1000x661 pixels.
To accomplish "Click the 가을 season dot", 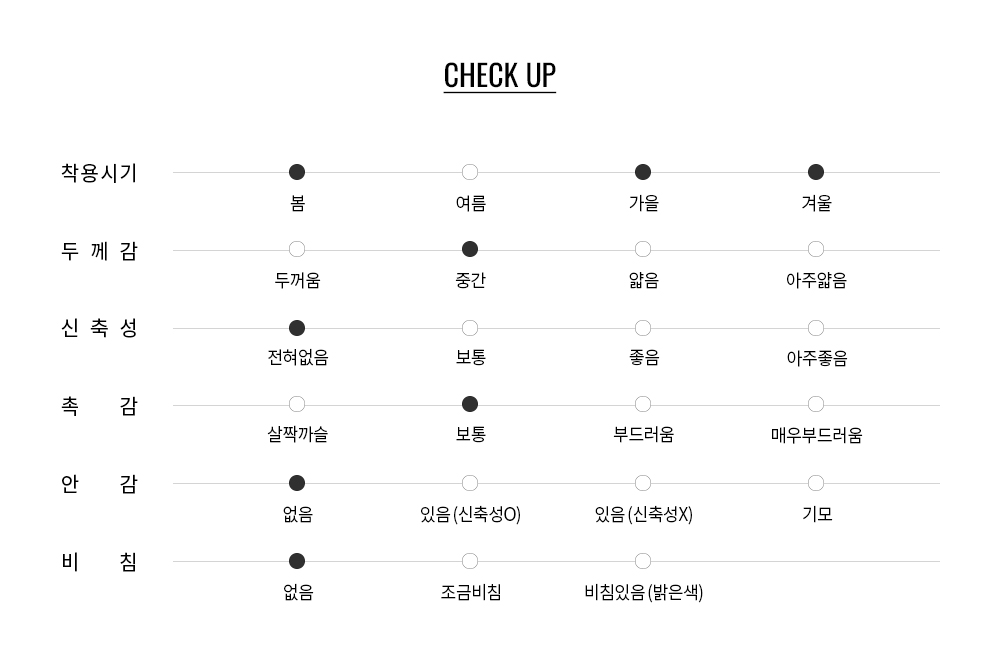I will (643, 172).
